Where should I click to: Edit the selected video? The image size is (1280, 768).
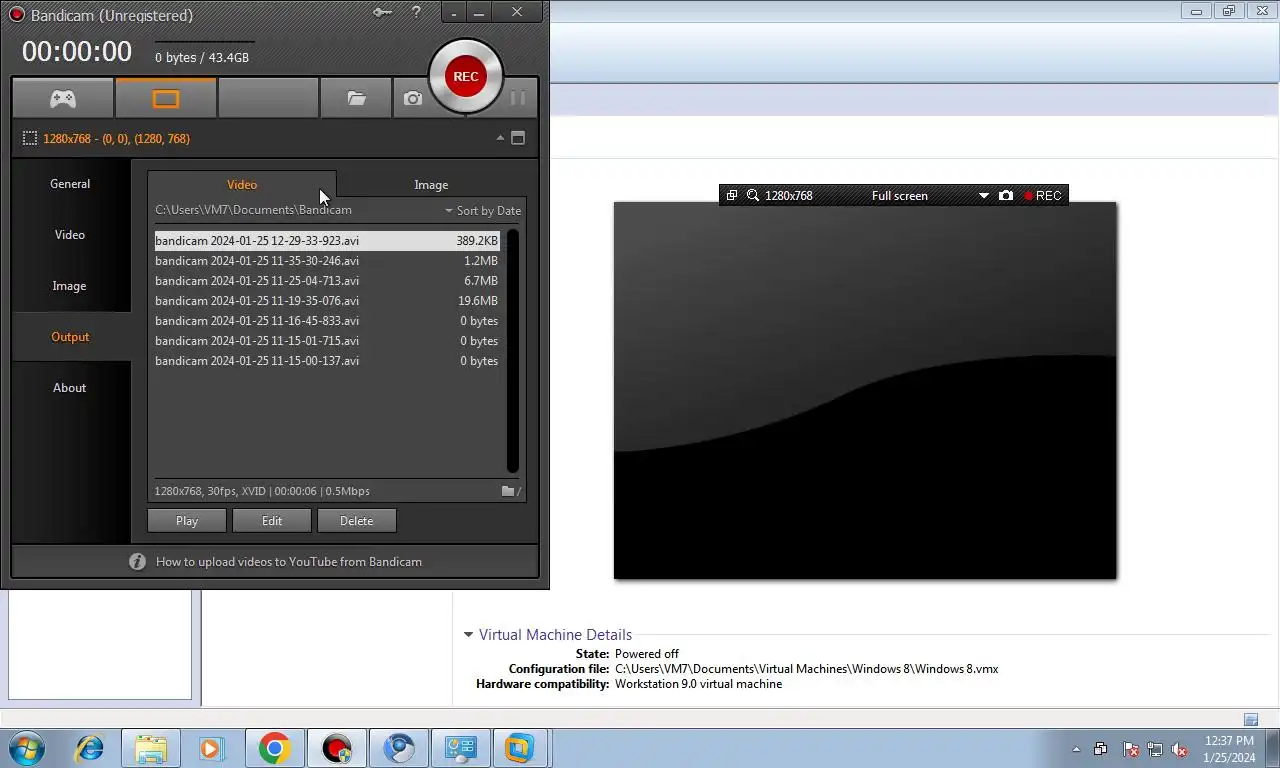pyautogui.click(x=272, y=521)
